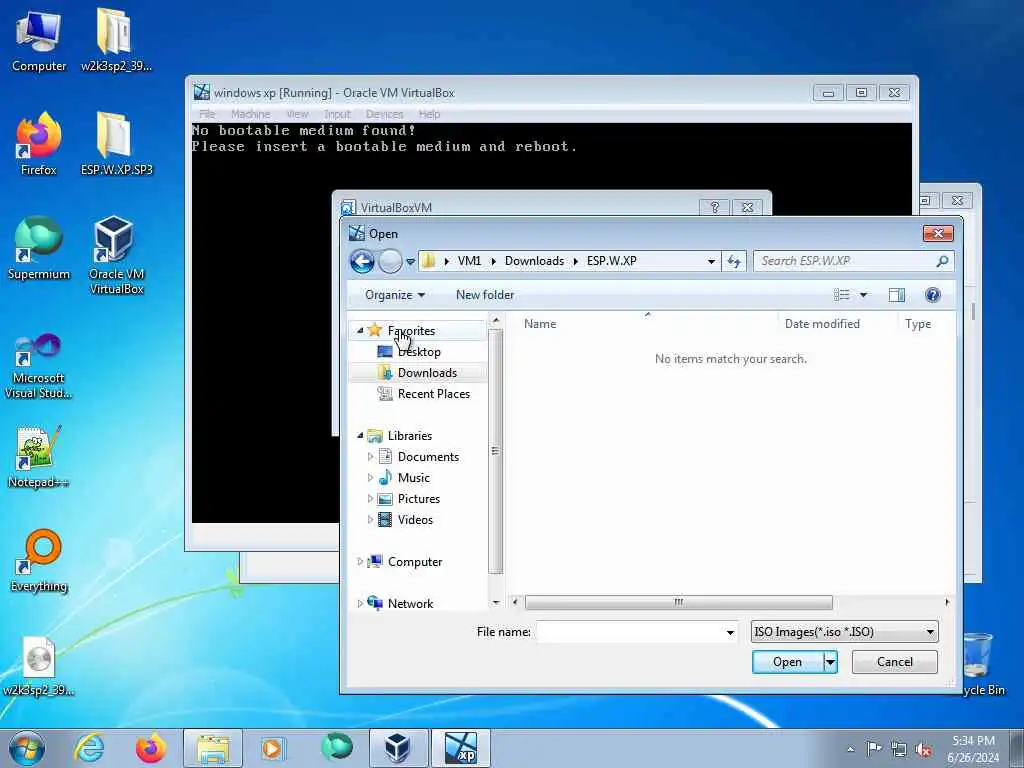This screenshot has height=768, width=1024.
Task: Click the Cancel button
Action: click(895, 662)
